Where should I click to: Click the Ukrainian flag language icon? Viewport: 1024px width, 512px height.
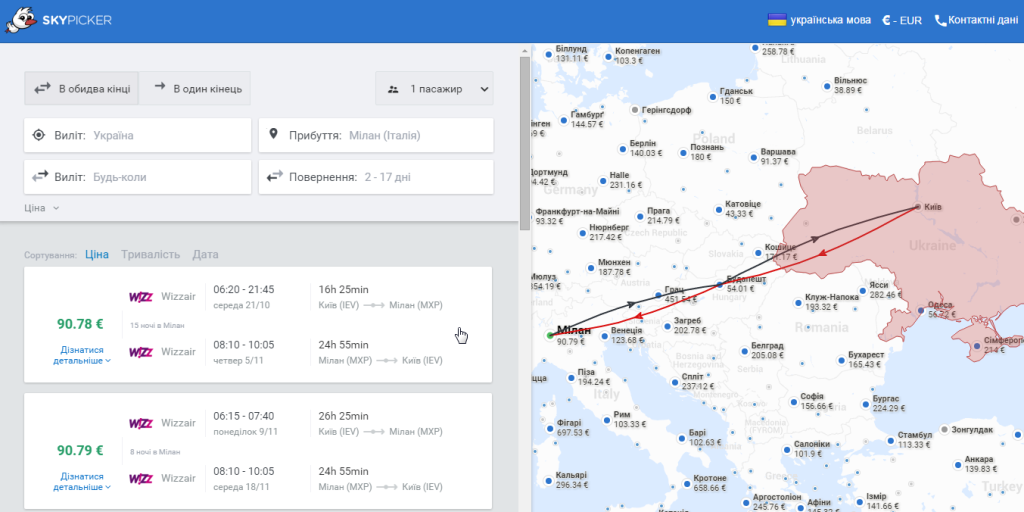click(x=776, y=20)
